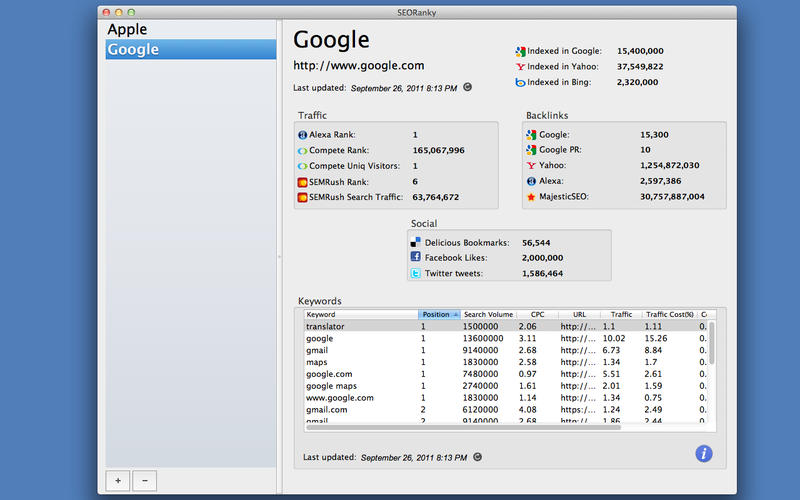Image resolution: width=800 pixels, height=500 pixels.
Task: Click the refresh icon beside the bottom Last updated date
Action: pos(477,457)
